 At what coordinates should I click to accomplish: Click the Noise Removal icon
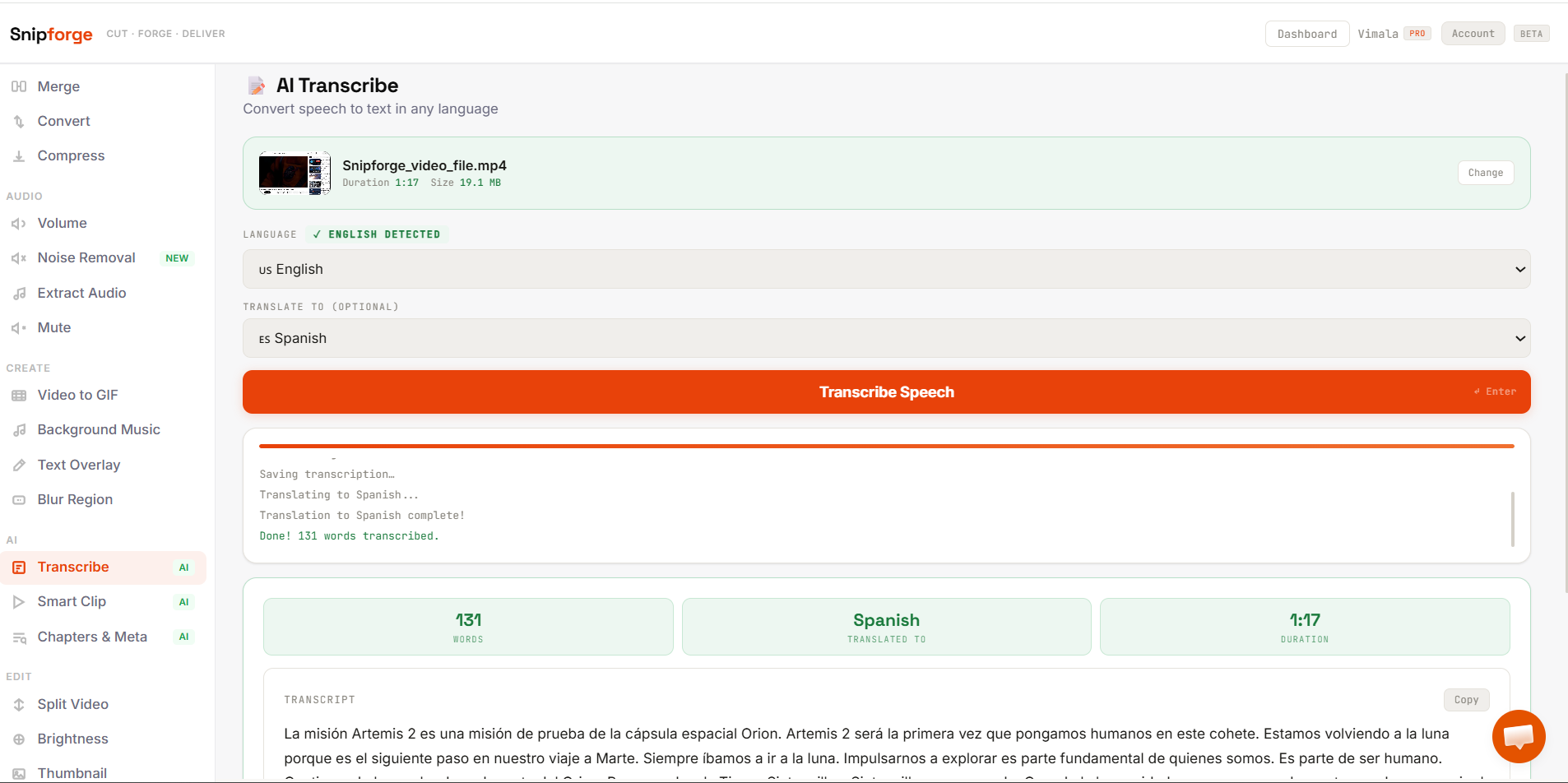[19, 257]
